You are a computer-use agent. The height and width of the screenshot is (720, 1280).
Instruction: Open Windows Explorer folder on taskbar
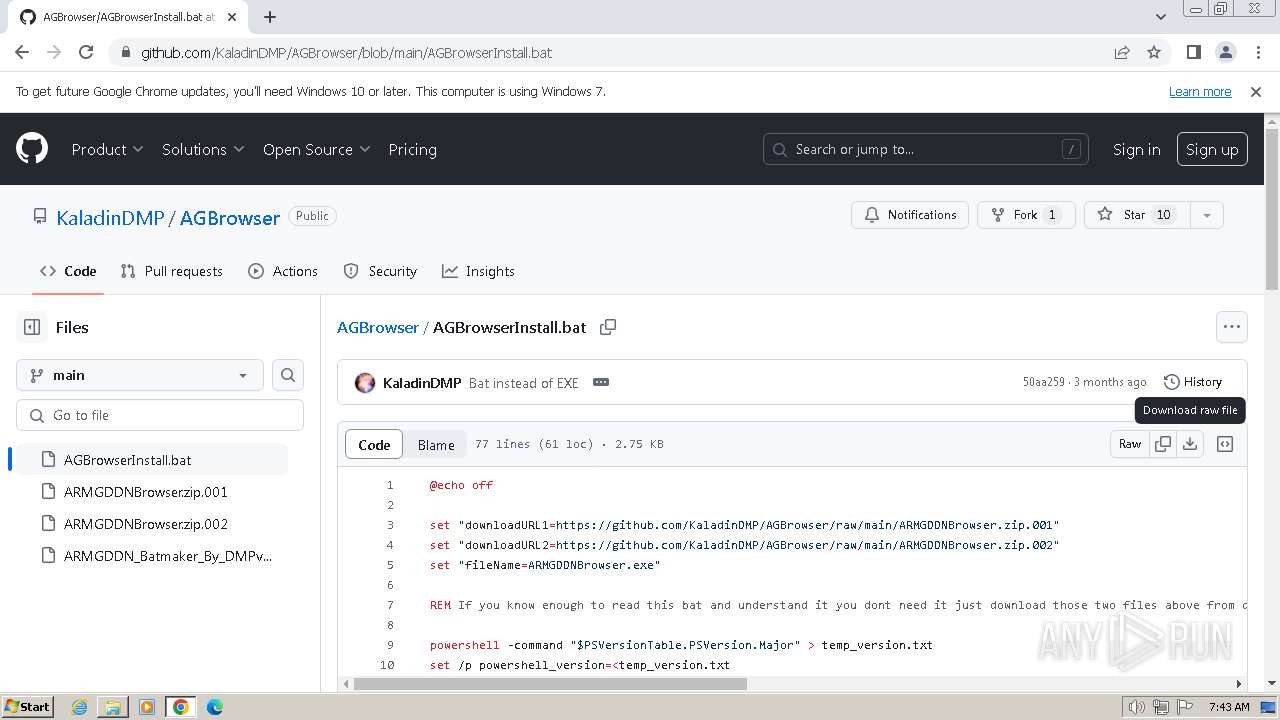coord(113,707)
